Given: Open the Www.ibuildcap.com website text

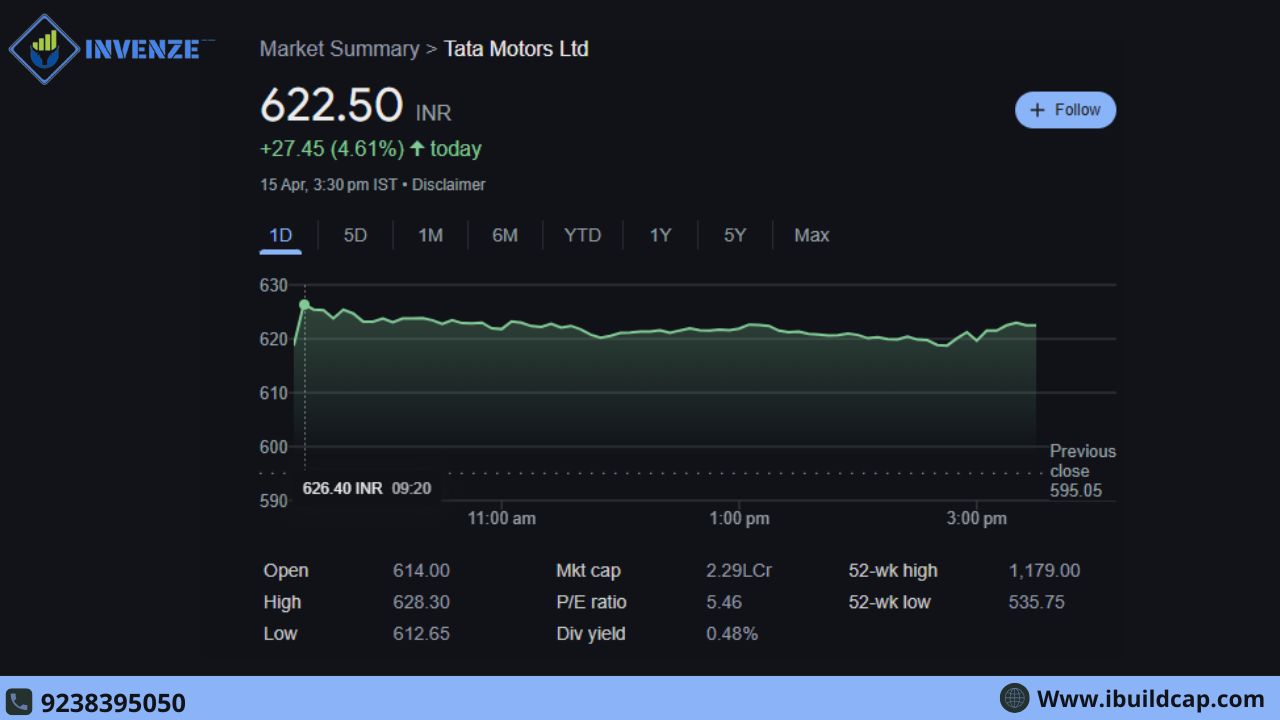Looking at the screenshot, I should [1151, 698].
